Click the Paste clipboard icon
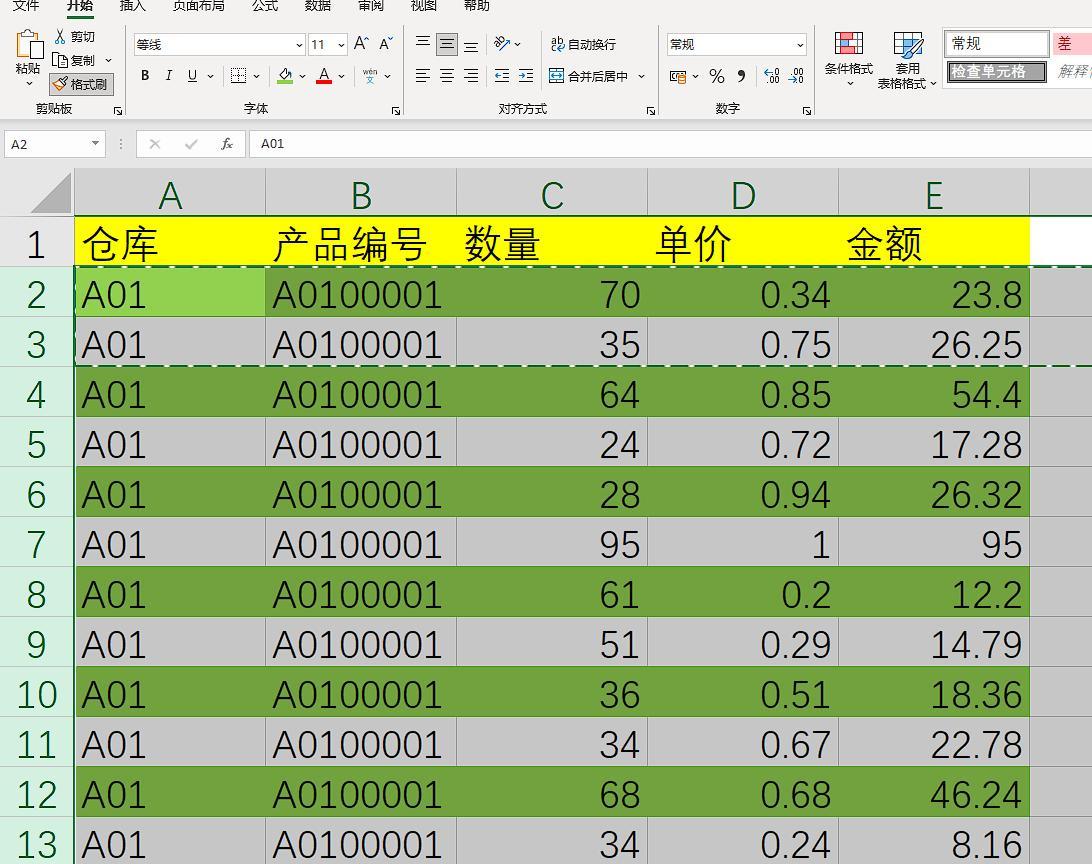This screenshot has height=864, width=1092. point(29,45)
